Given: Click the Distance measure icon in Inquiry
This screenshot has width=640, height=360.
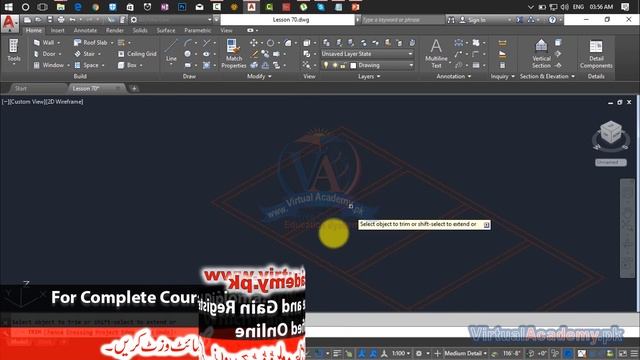Looking at the screenshot, I should coord(502,43).
